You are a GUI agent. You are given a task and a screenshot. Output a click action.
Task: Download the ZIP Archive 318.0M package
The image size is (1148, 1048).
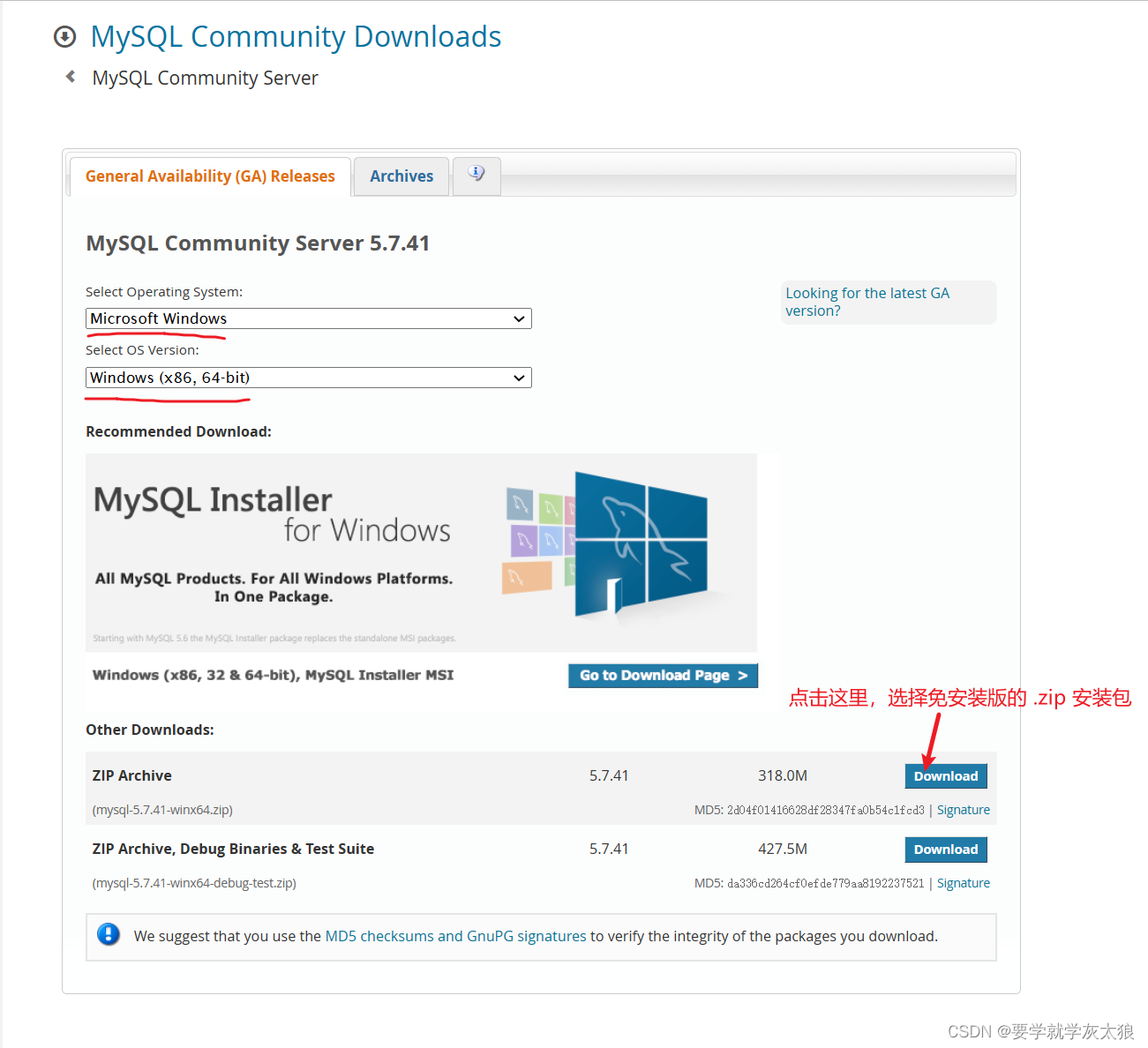[x=946, y=776]
